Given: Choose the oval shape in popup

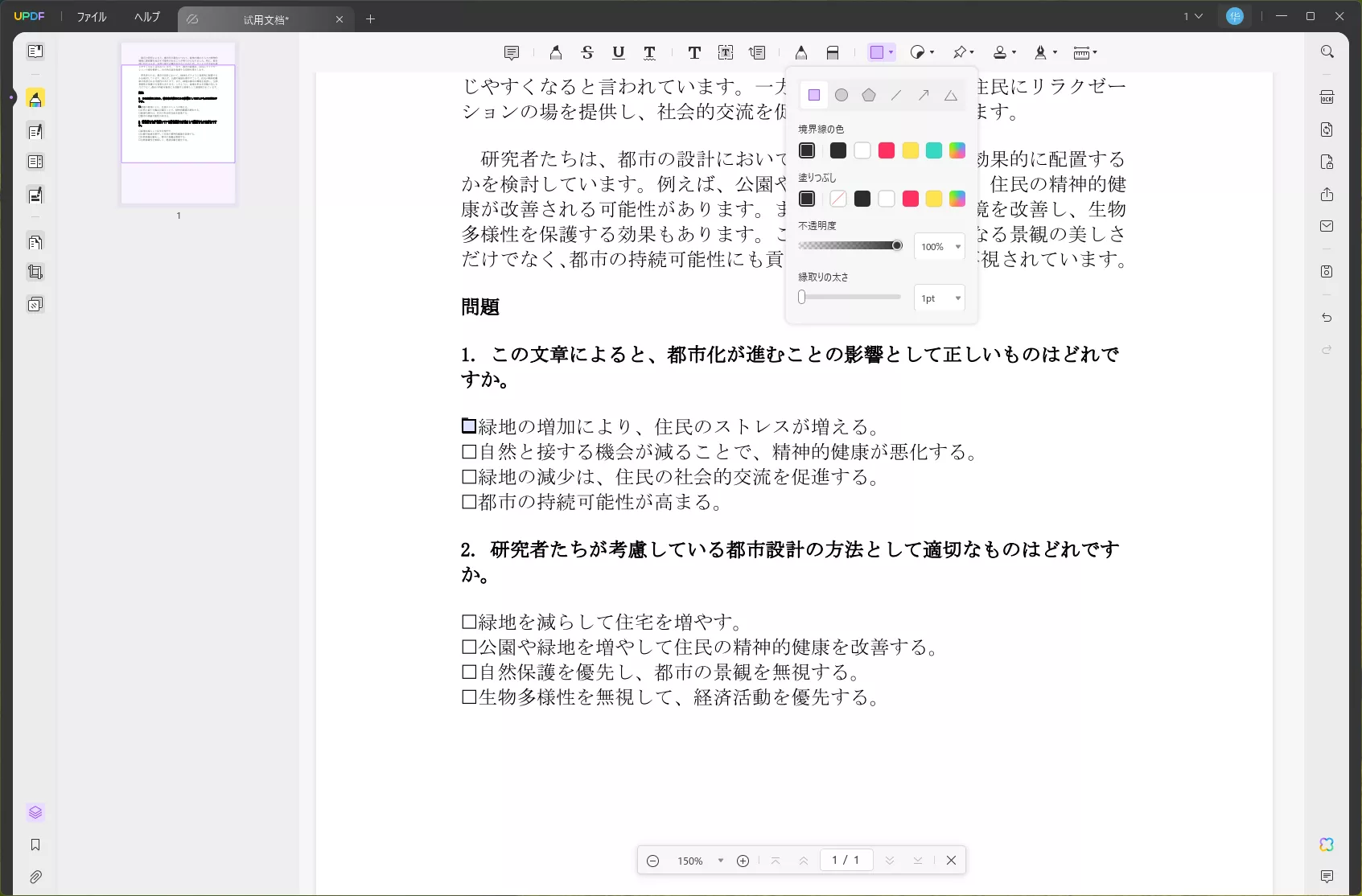Looking at the screenshot, I should click(841, 95).
